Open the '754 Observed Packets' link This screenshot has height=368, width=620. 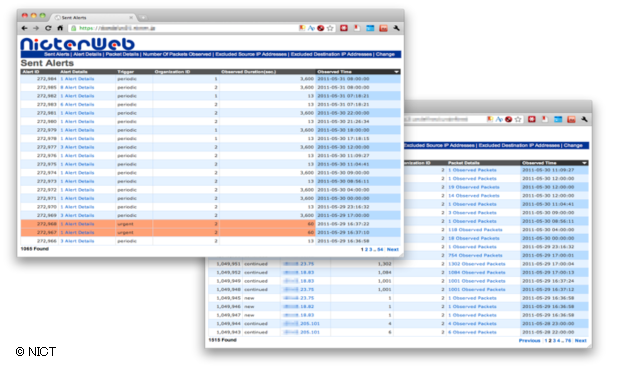(x=475, y=255)
